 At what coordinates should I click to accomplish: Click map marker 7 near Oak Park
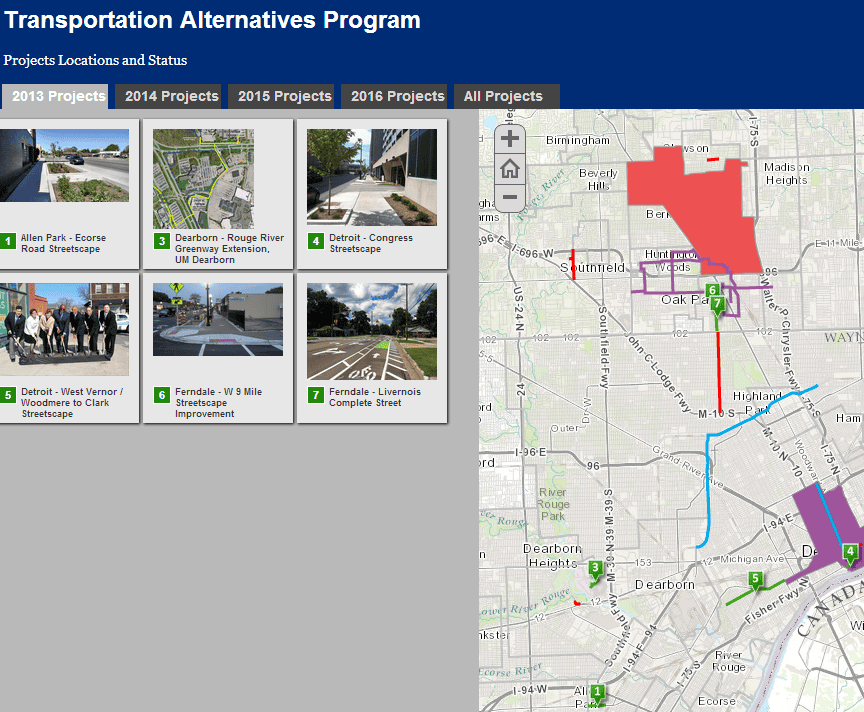tap(717, 305)
